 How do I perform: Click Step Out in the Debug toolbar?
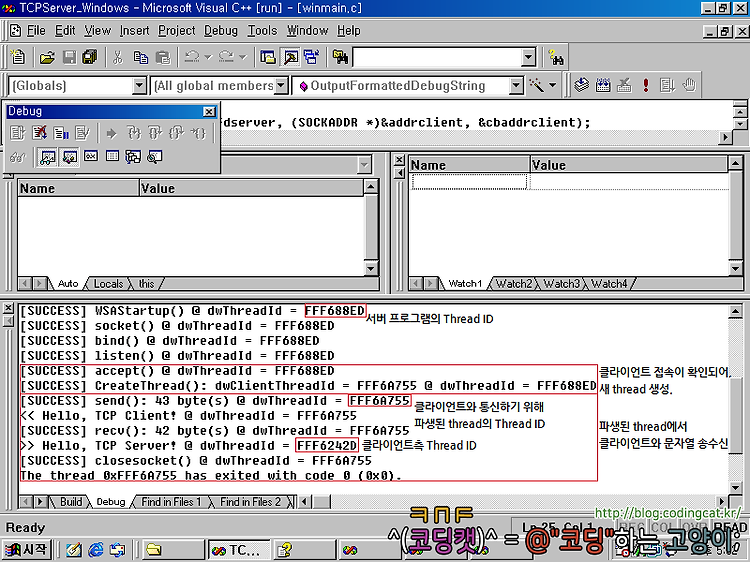(176, 132)
